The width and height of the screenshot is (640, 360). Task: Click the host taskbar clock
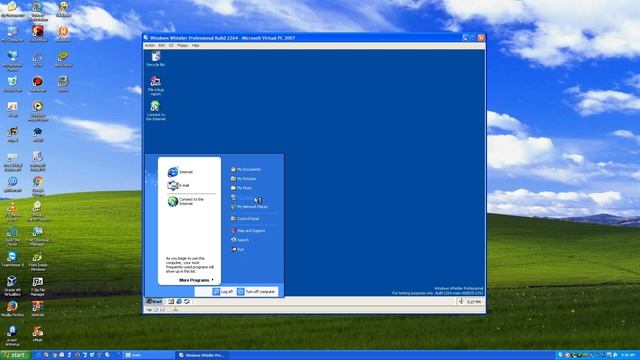(x=627, y=355)
